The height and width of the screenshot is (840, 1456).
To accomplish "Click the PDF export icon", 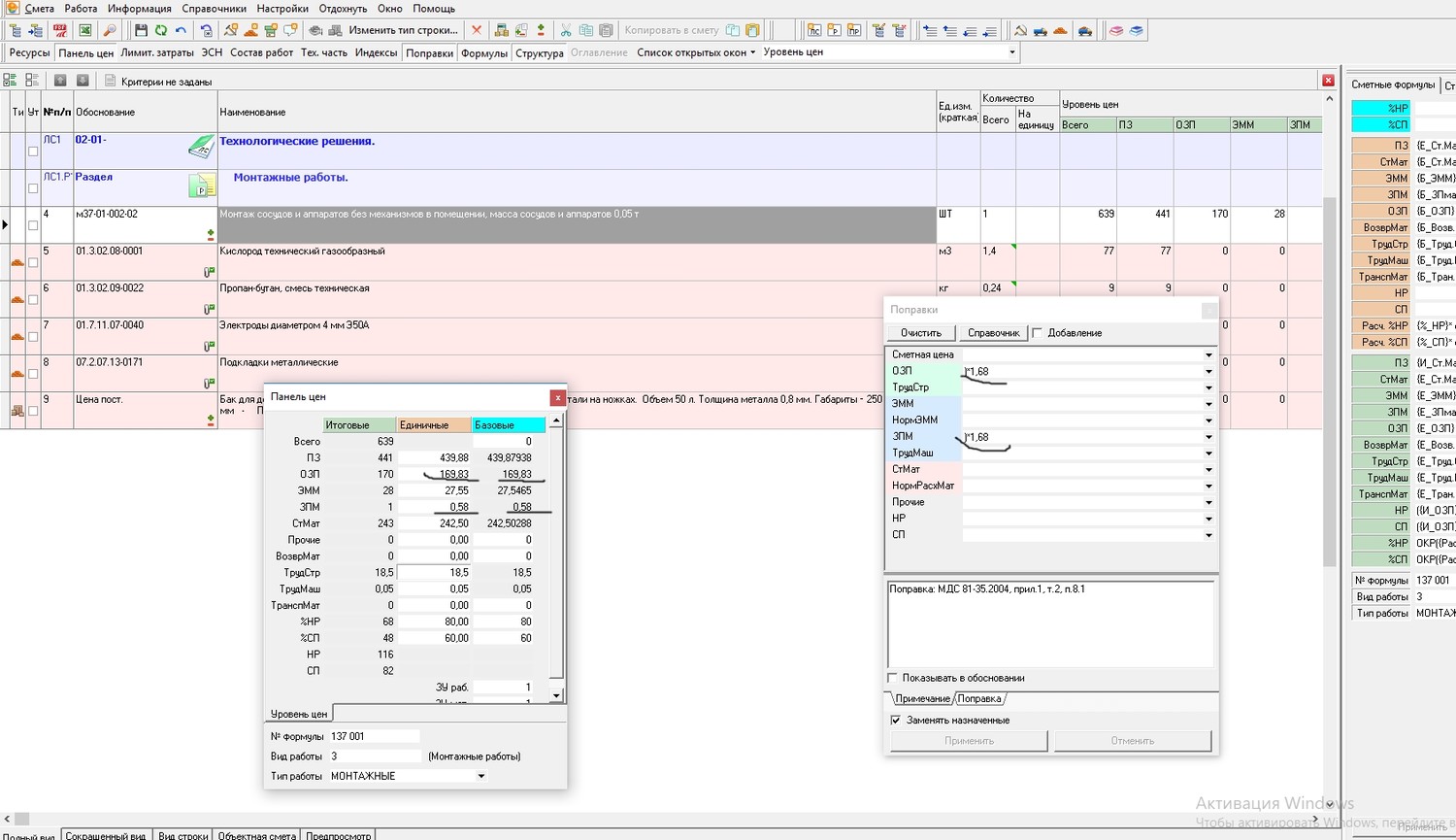I will point(60,31).
